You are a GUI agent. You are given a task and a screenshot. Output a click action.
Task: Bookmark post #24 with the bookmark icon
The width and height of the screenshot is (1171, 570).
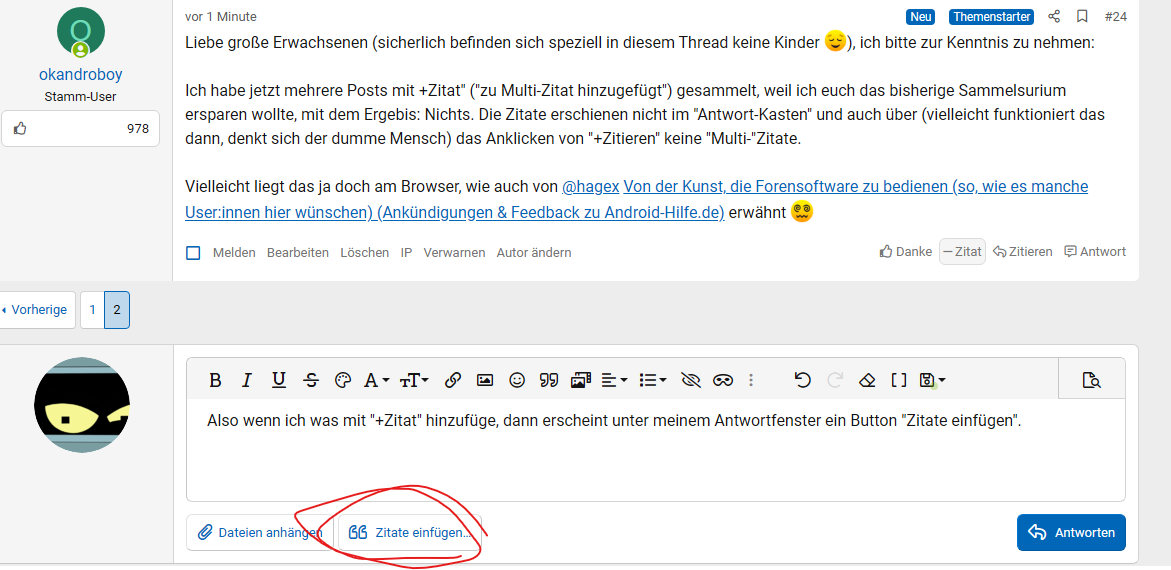[1082, 17]
